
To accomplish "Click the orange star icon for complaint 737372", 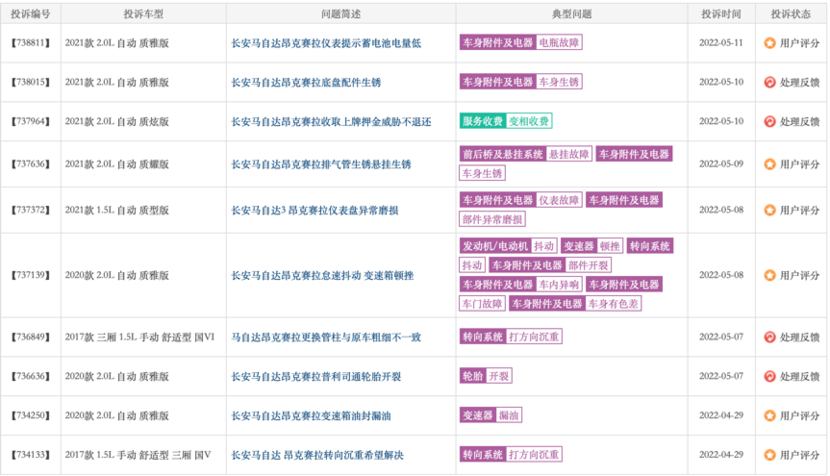I will (770, 210).
